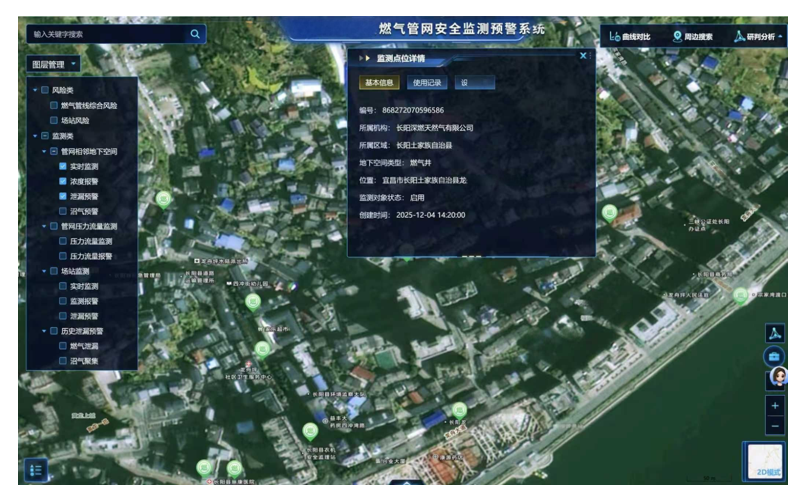The height and width of the screenshot is (497, 802).
Task: Expand the 研判分析 caret arrow
Action: tap(780, 37)
